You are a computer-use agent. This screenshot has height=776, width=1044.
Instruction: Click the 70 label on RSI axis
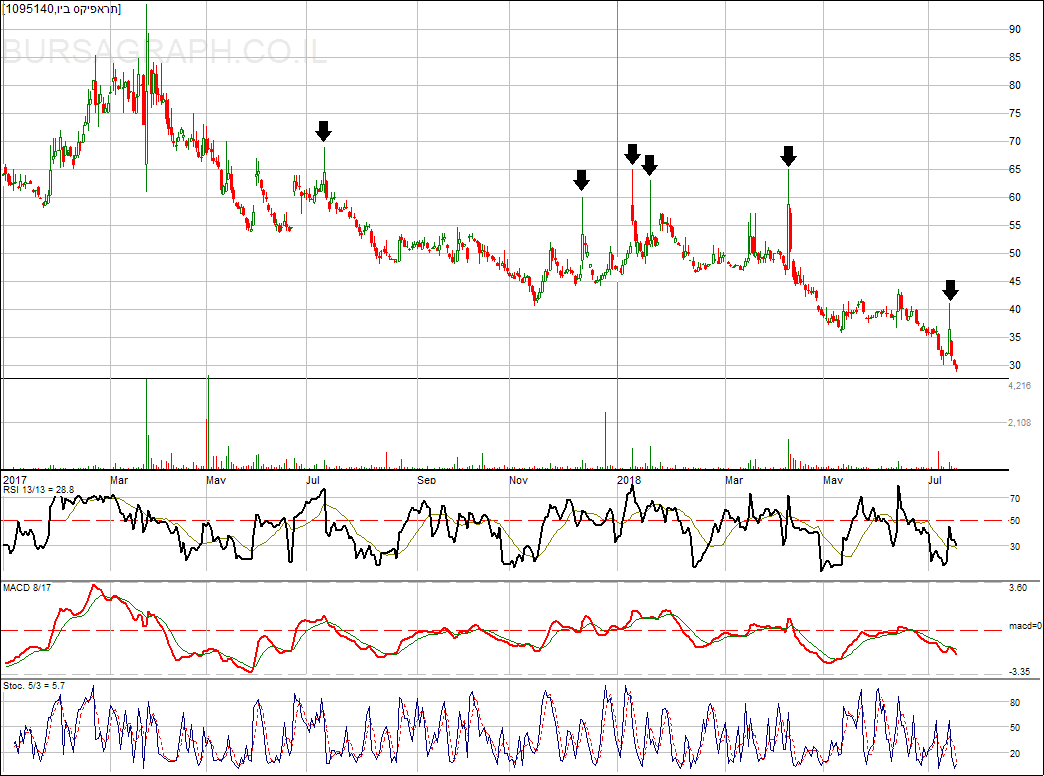tap(1015, 498)
